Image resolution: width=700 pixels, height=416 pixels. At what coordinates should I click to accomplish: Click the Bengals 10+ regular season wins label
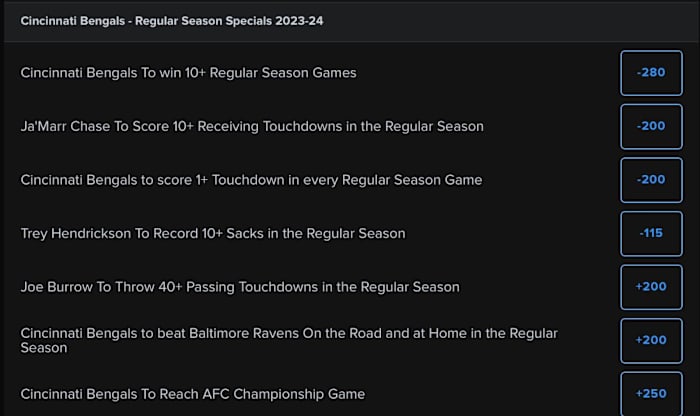tap(188, 73)
